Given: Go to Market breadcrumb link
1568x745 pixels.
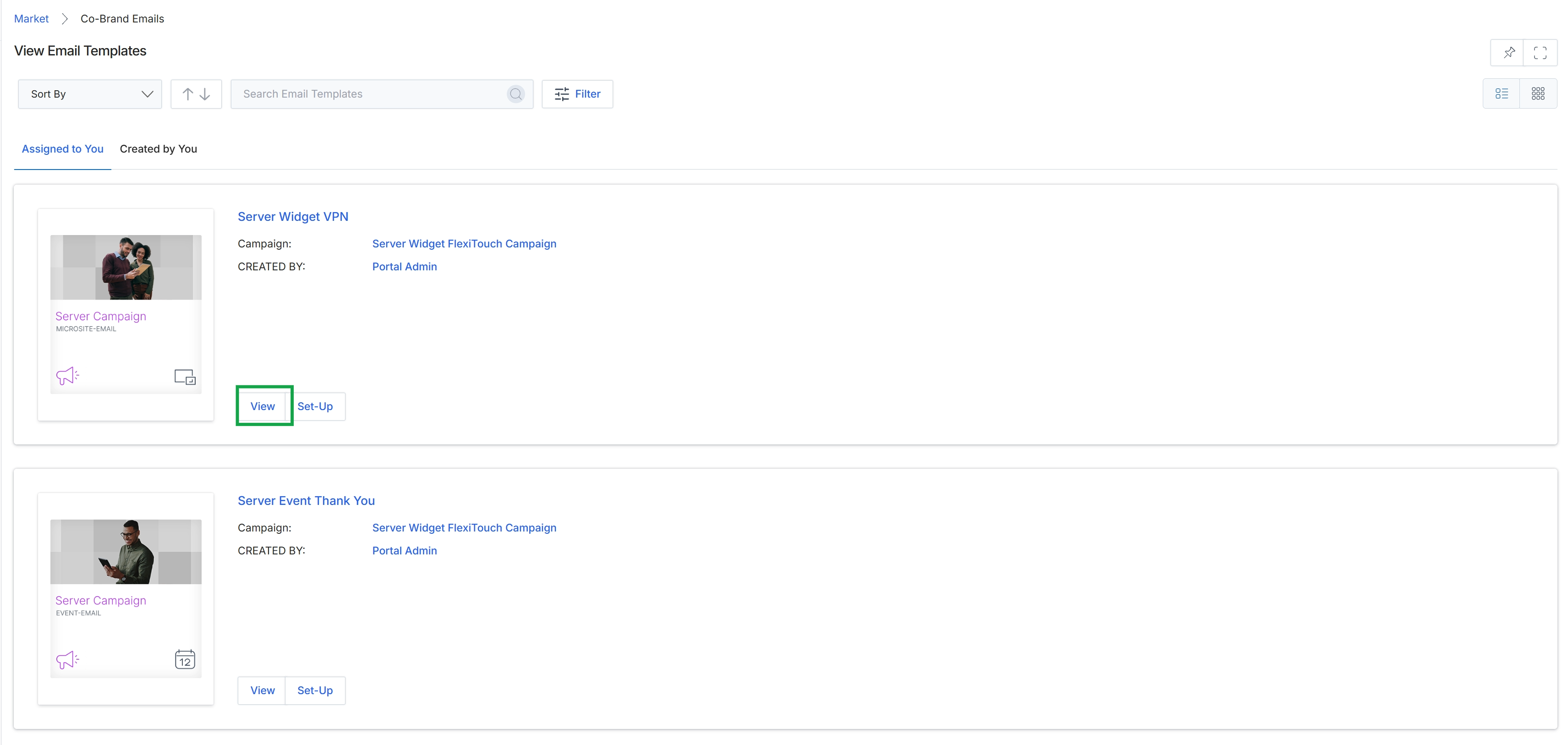Looking at the screenshot, I should [31, 19].
